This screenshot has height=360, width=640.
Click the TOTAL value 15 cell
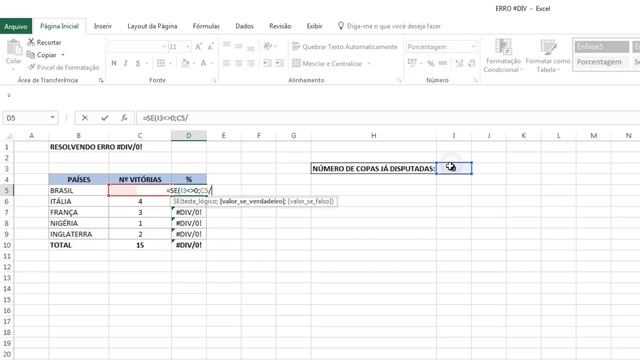[140, 245]
